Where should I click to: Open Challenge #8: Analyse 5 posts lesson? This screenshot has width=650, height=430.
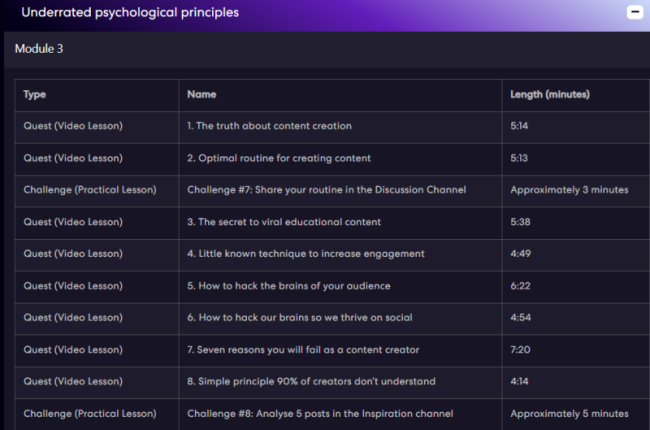coord(319,414)
